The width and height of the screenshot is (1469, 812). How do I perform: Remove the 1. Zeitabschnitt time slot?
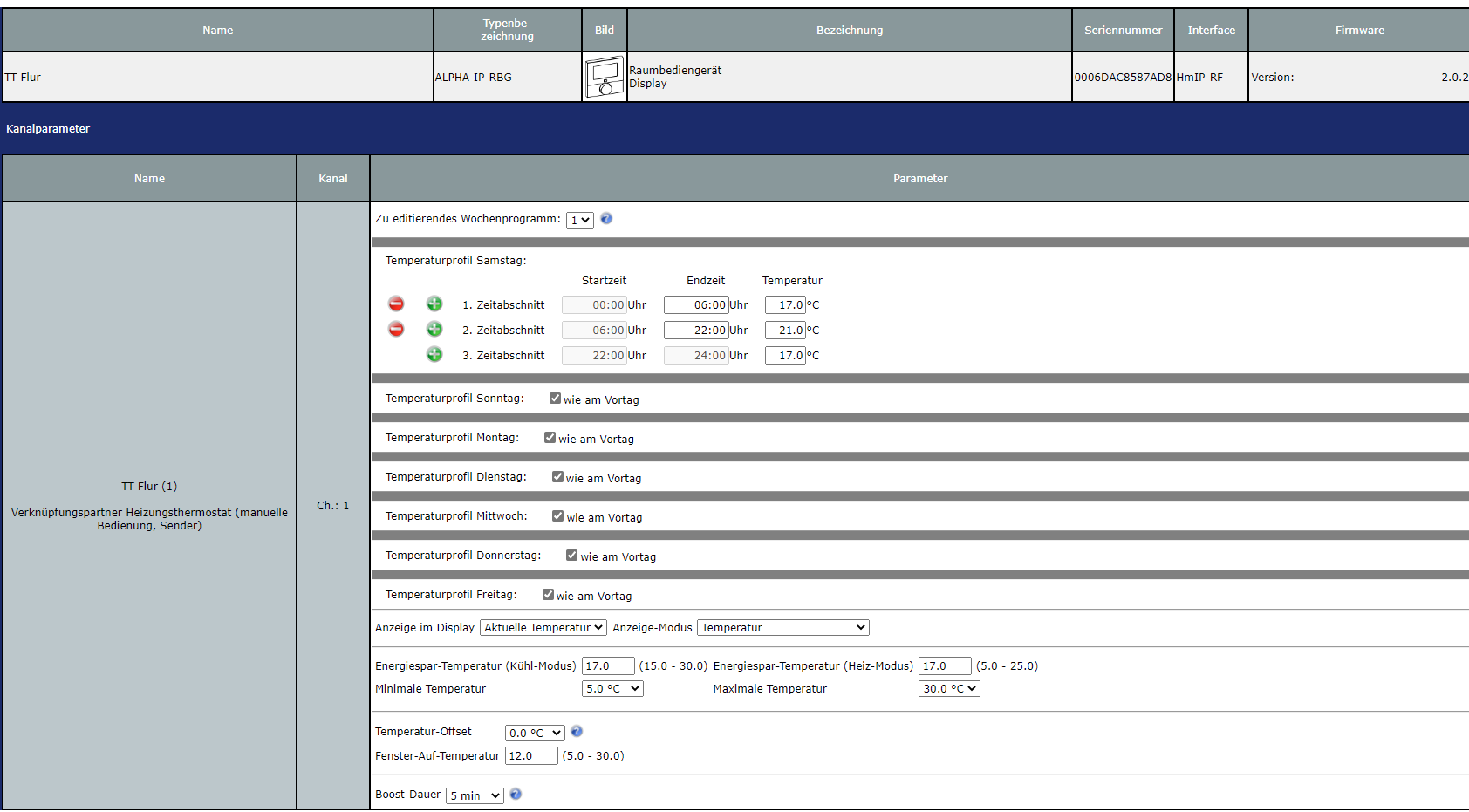pyautogui.click(x=396, y=304)
